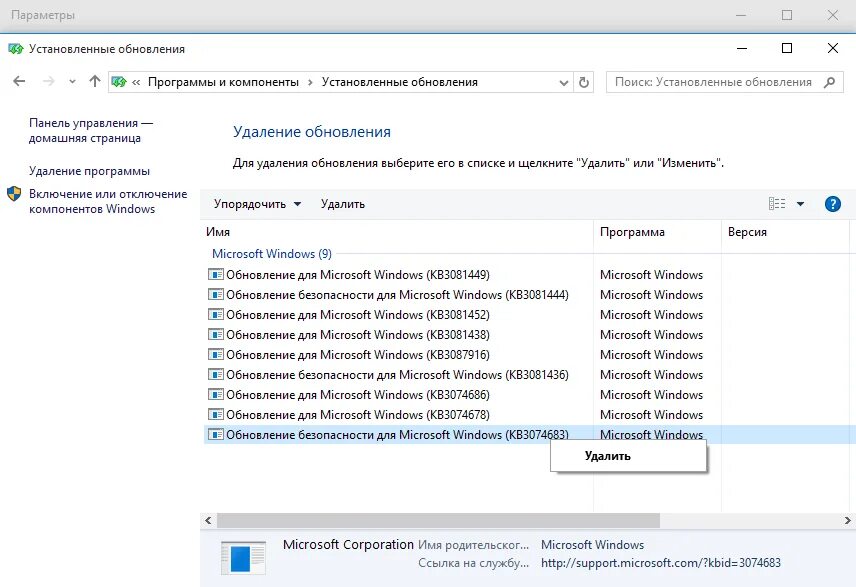Click the icon of update KB3087916
The width and height of the screenshot is (856, 587).
click(x=216, y=354)
